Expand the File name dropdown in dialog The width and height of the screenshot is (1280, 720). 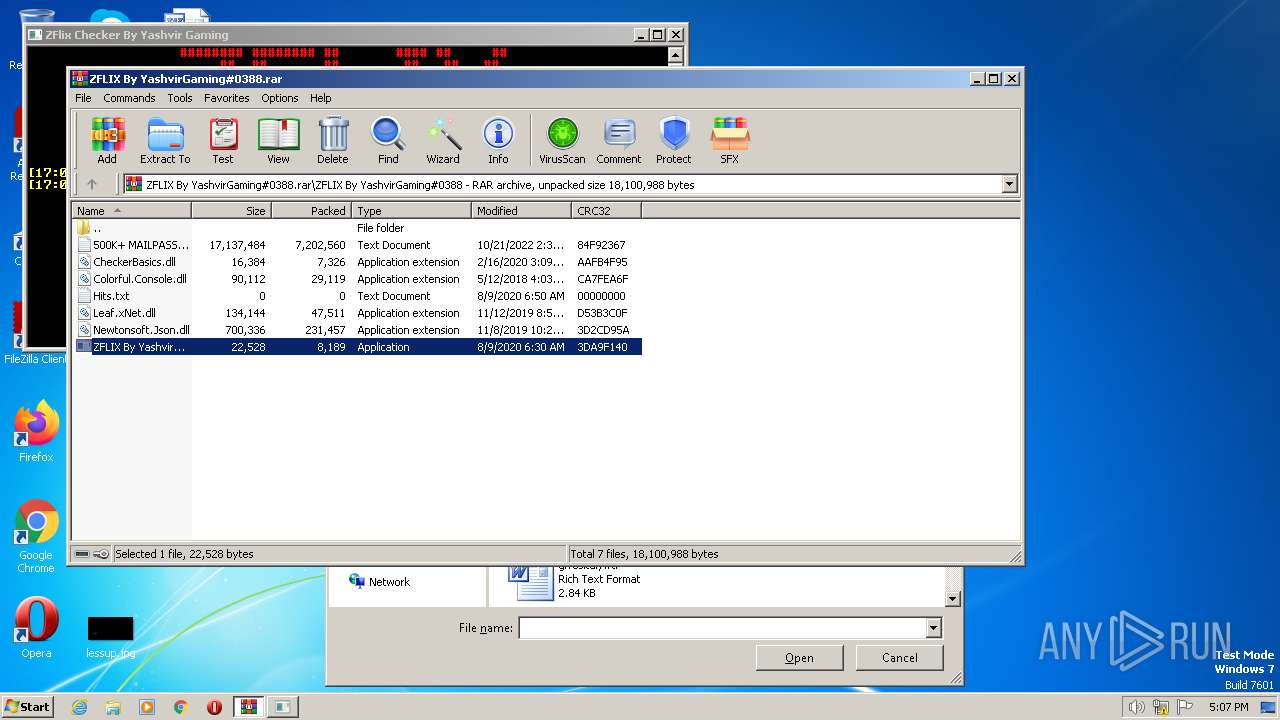(x=934, y=628)
